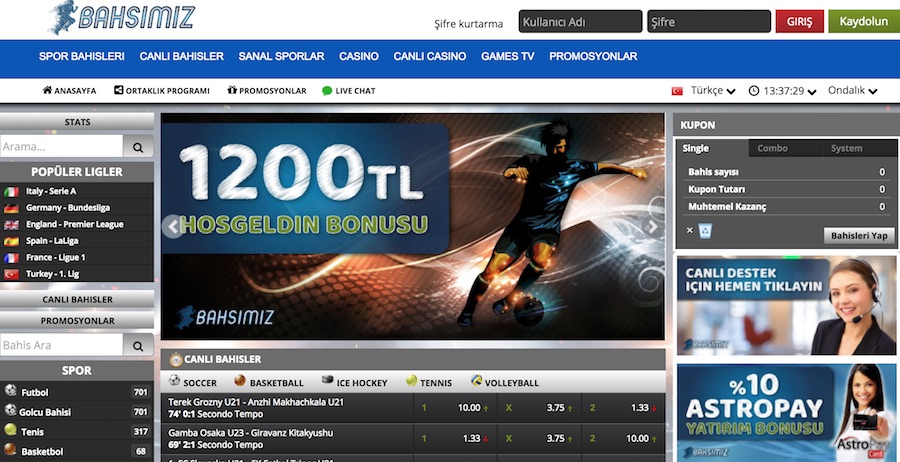Open Canlı Bahisler in main navigation
The width and height of the screenshot is (900, 462).
(181, 56)
